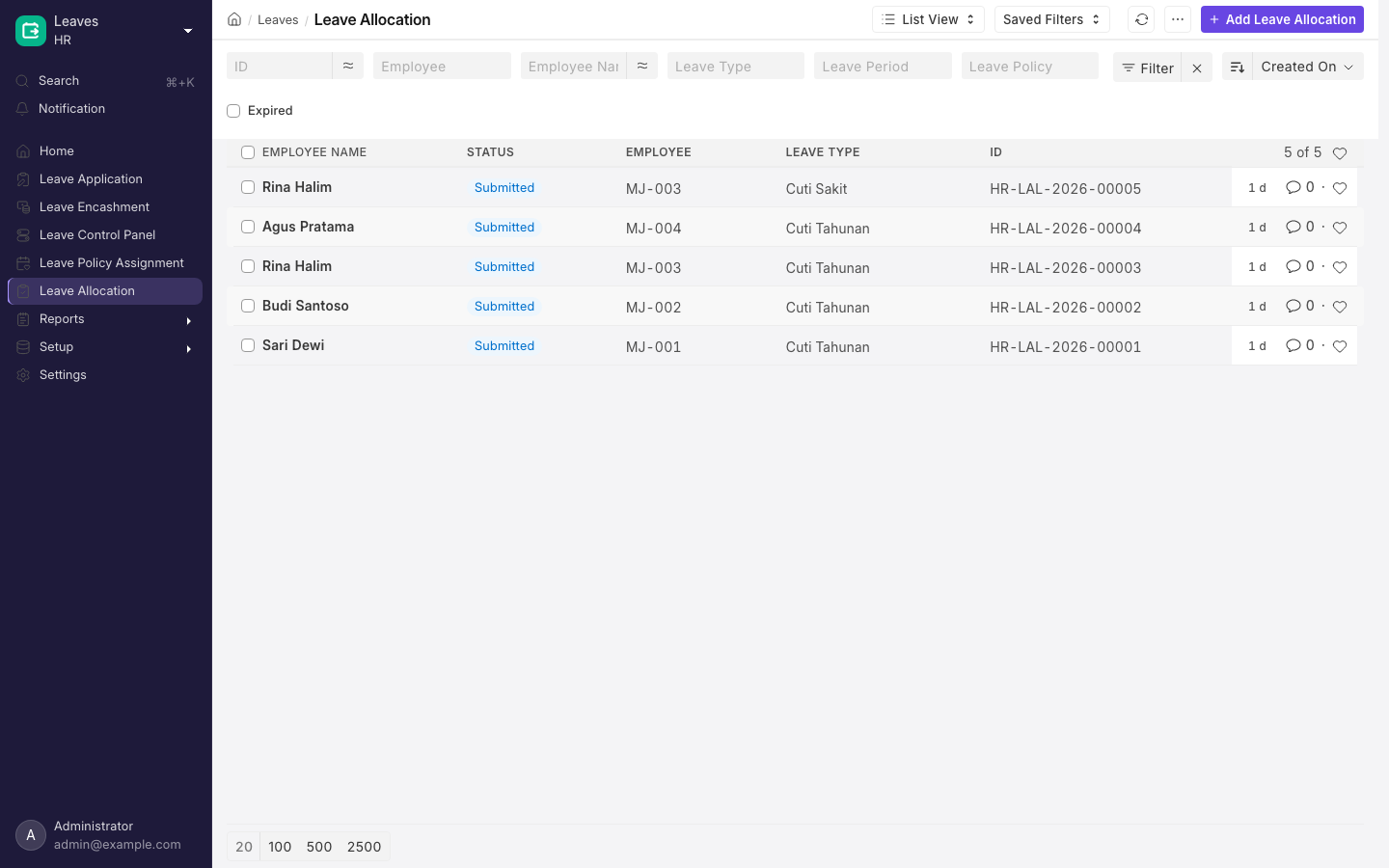Check the Sari Dewi row checkbox
1389x868 pixels.
(x=248, y=345)
